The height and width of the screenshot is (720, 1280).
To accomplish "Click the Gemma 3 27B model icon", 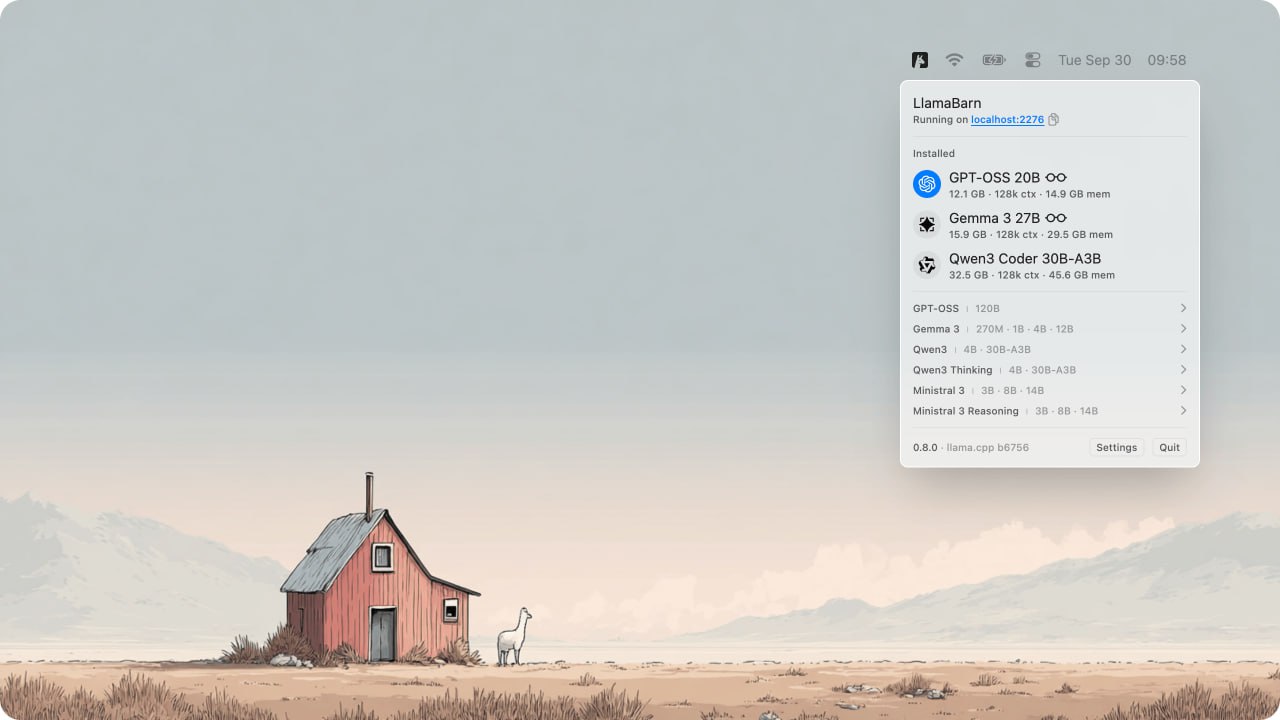I will [x=927, y=225].
